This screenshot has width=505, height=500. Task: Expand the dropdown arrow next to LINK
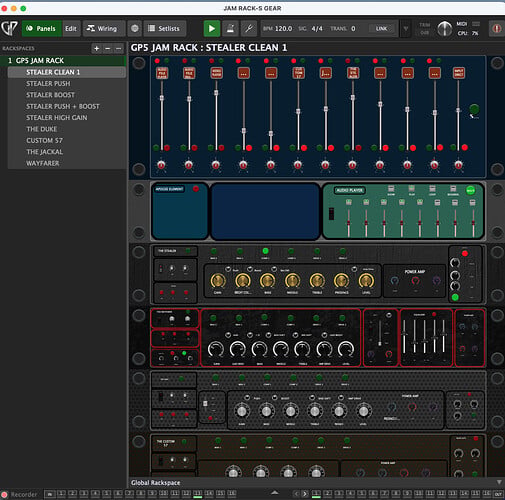[x=406, y=29]
